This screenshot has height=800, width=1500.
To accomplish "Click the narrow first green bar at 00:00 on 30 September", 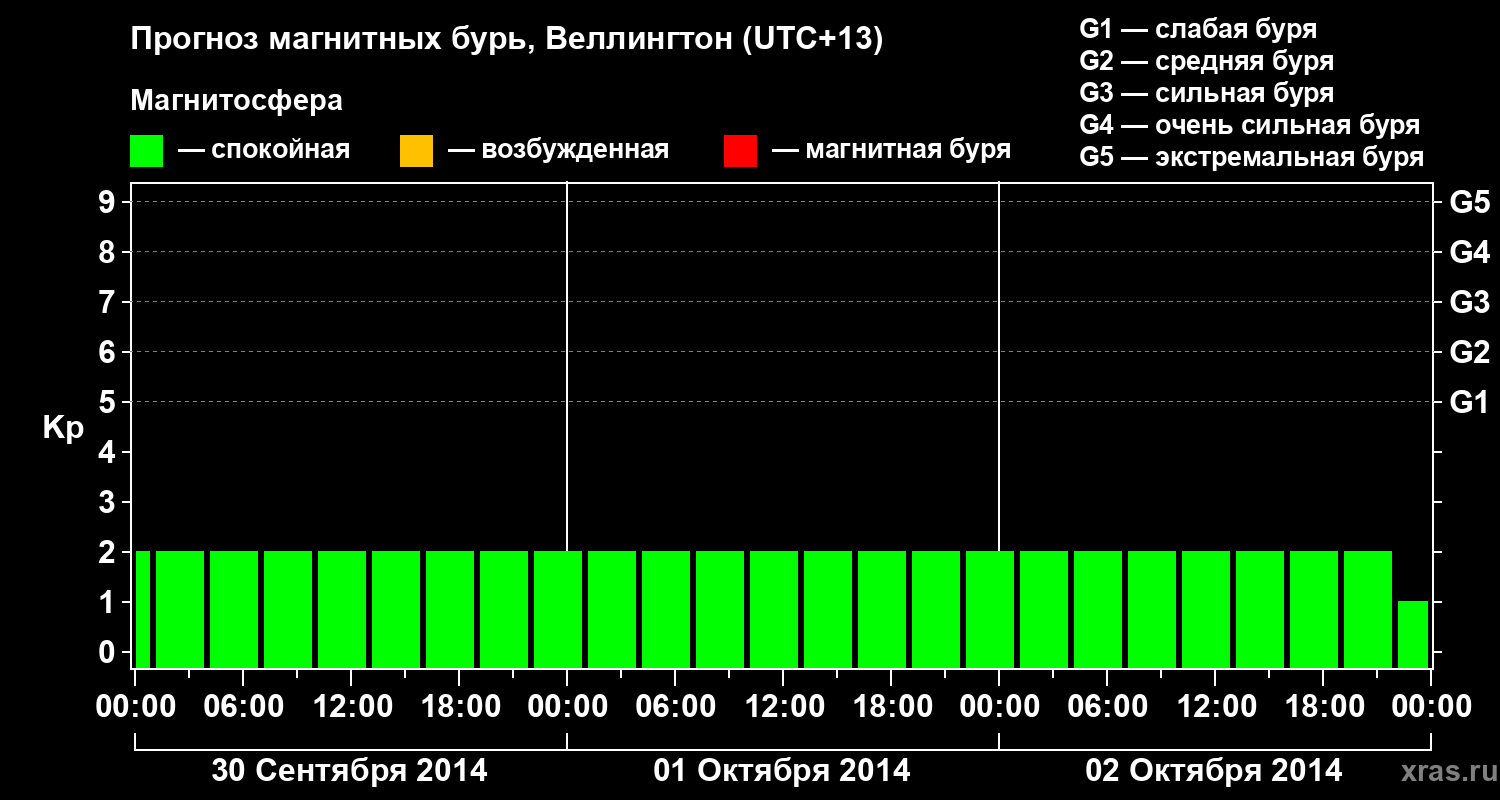I will 143,609.
